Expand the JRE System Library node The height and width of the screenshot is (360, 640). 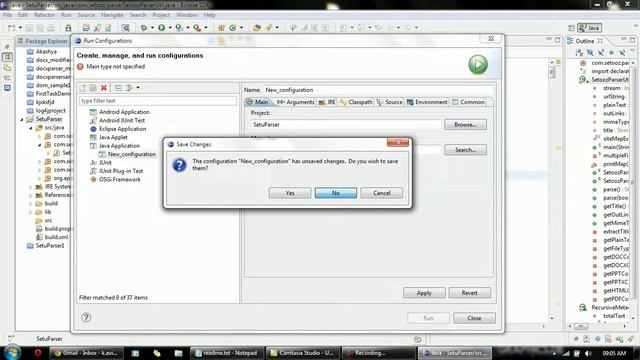tap(30, 187)
